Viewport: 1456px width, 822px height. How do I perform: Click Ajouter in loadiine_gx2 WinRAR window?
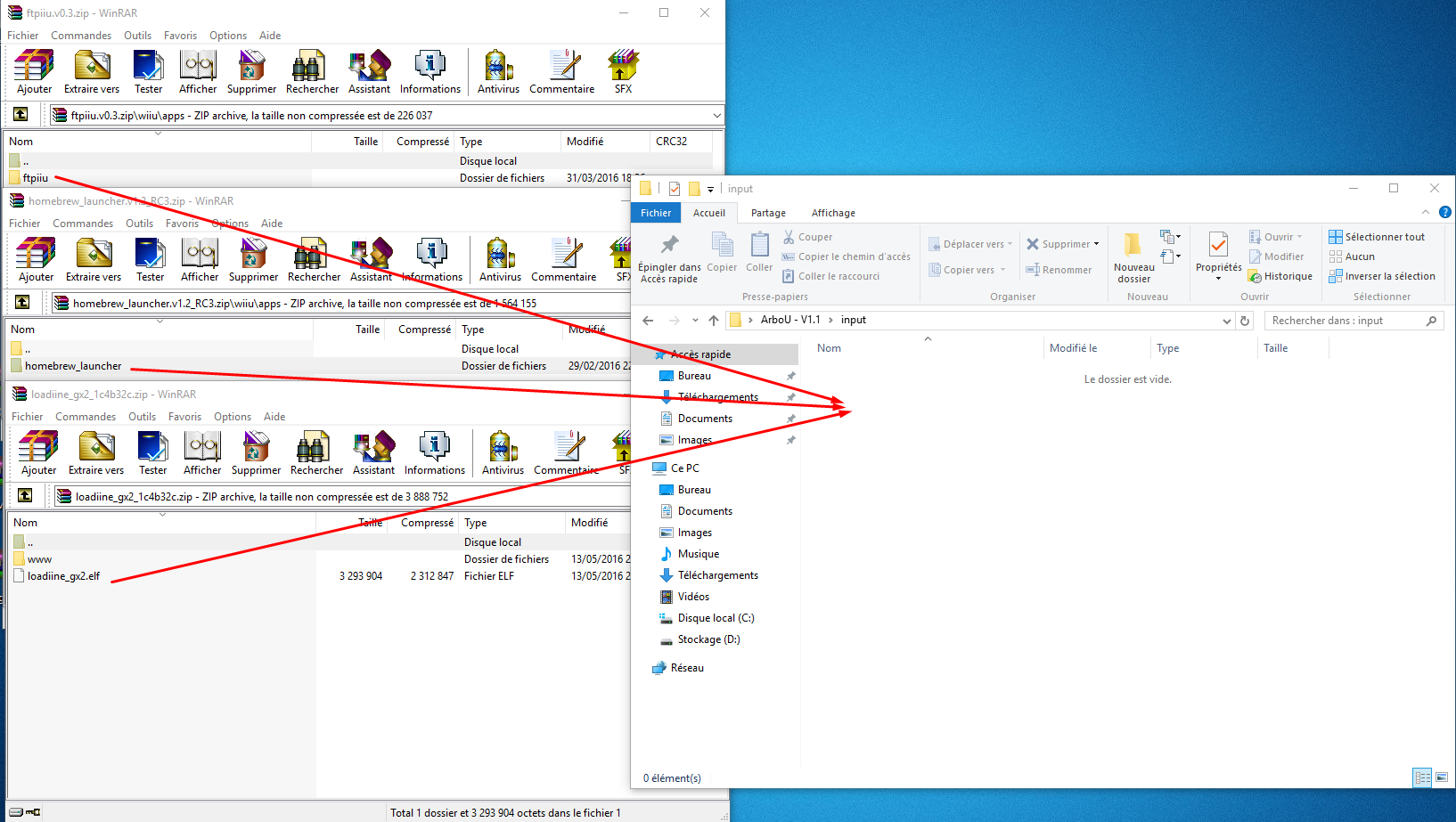pyautogui.click(x=38, y=453)
